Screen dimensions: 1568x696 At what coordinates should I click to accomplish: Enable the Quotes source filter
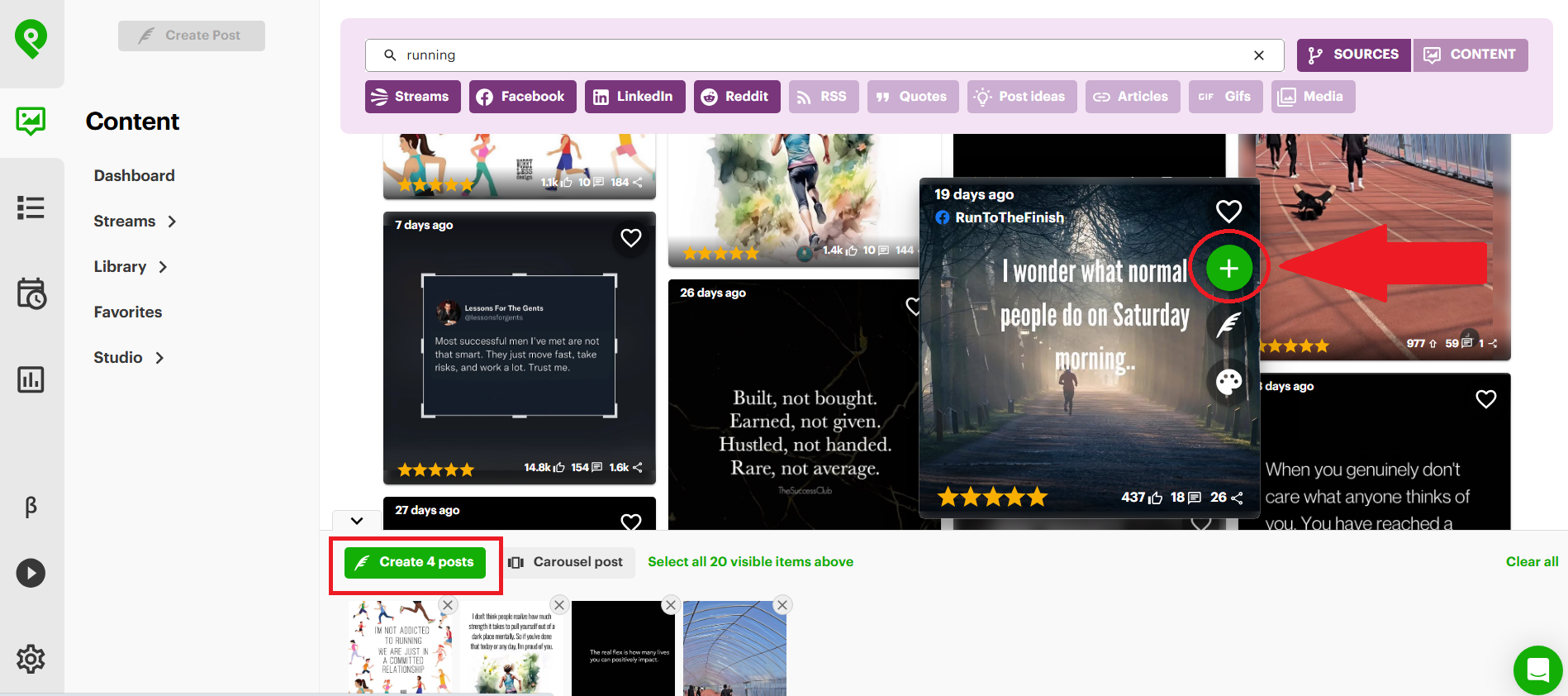click(x=912, y=97)
